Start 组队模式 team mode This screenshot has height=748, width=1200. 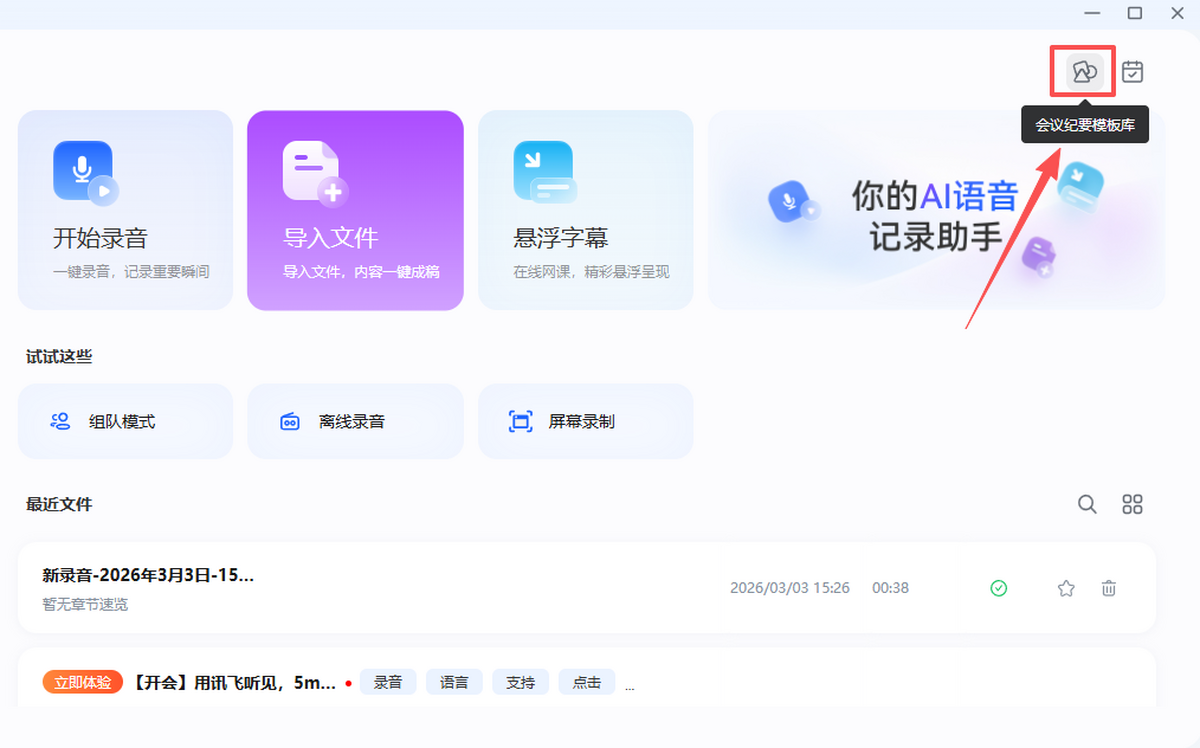[x=125, y=422]
